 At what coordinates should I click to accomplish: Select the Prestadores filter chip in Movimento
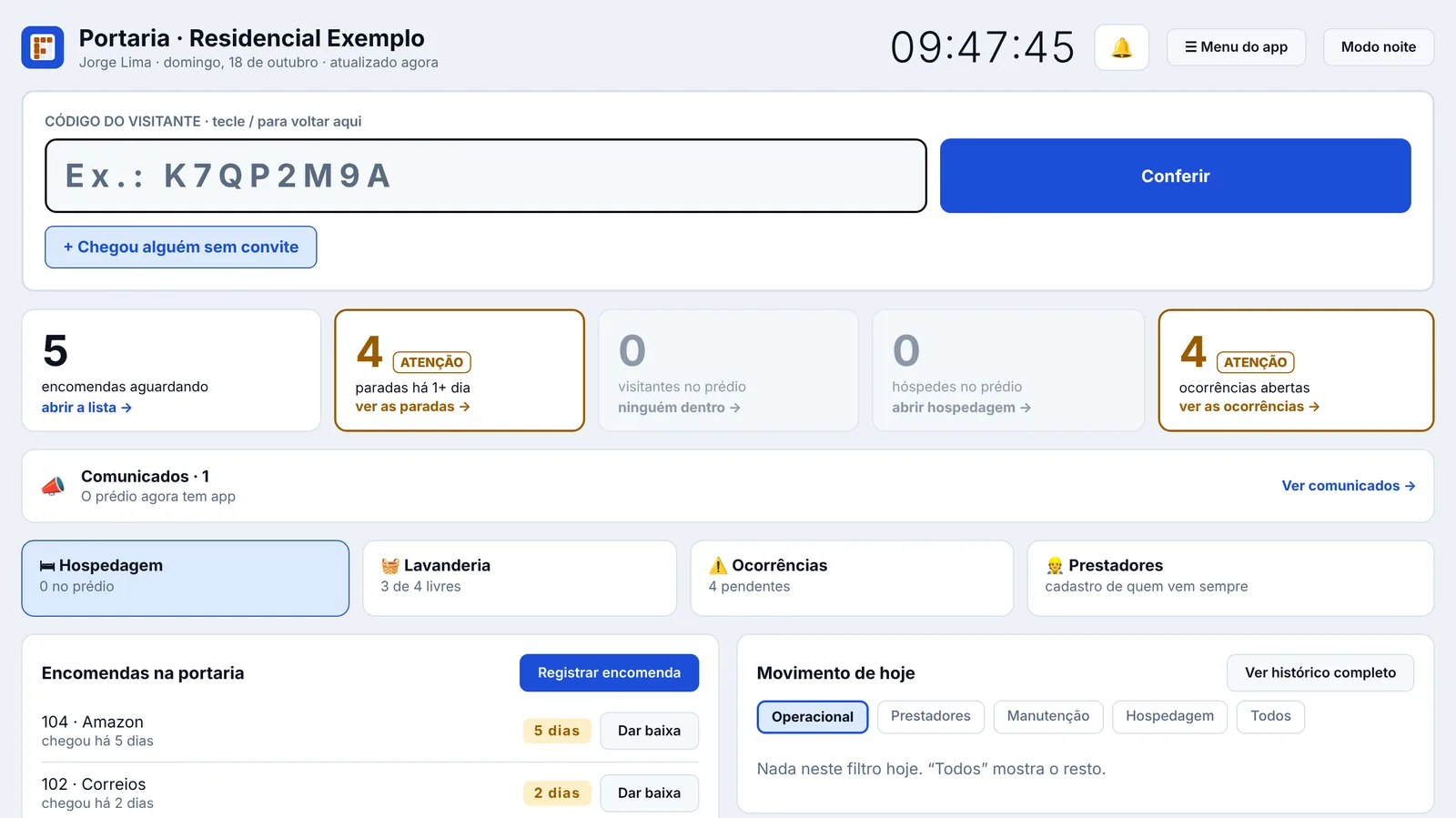pyautogui.click(x=930, y=717)
